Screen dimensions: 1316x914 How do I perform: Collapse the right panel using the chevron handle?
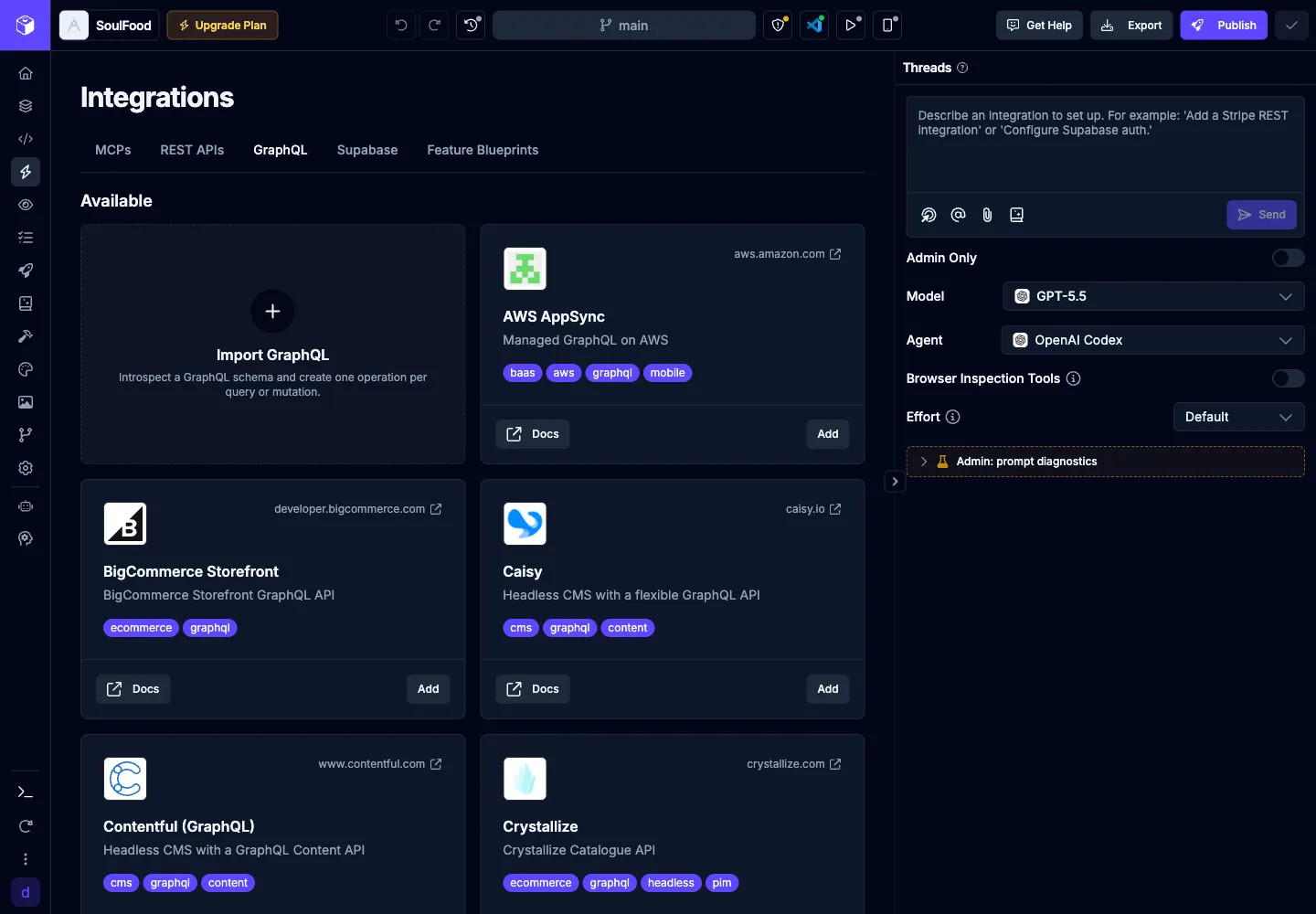pyautogui.click(x=896, y=482)
